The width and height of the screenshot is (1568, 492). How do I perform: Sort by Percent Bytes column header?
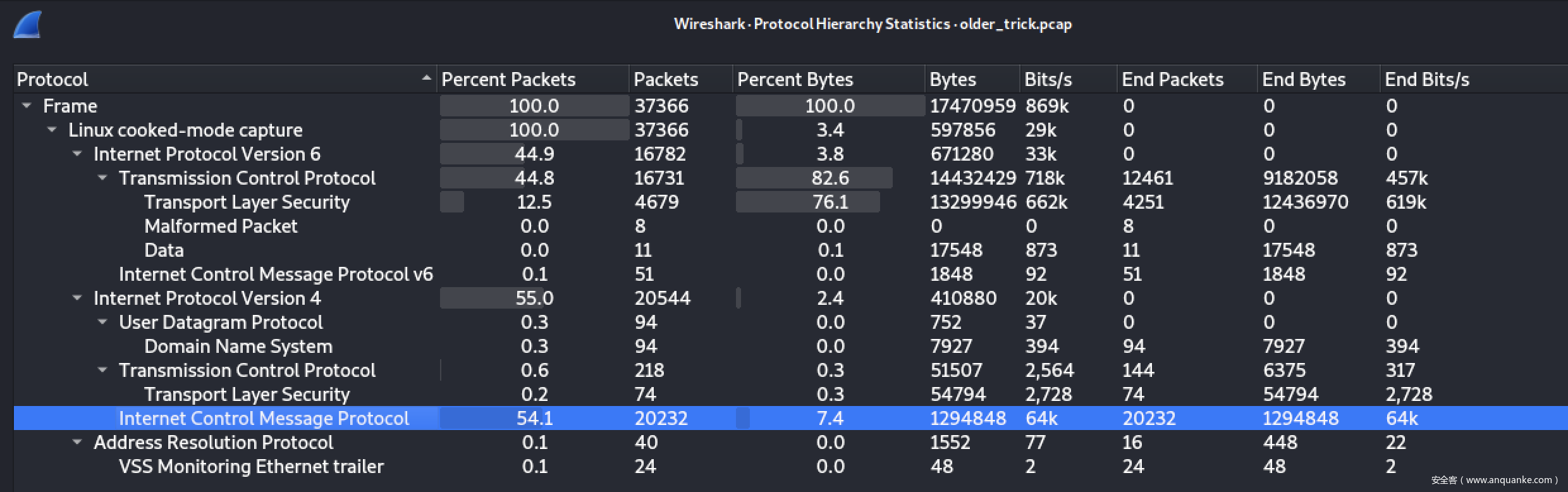(795, 80)
